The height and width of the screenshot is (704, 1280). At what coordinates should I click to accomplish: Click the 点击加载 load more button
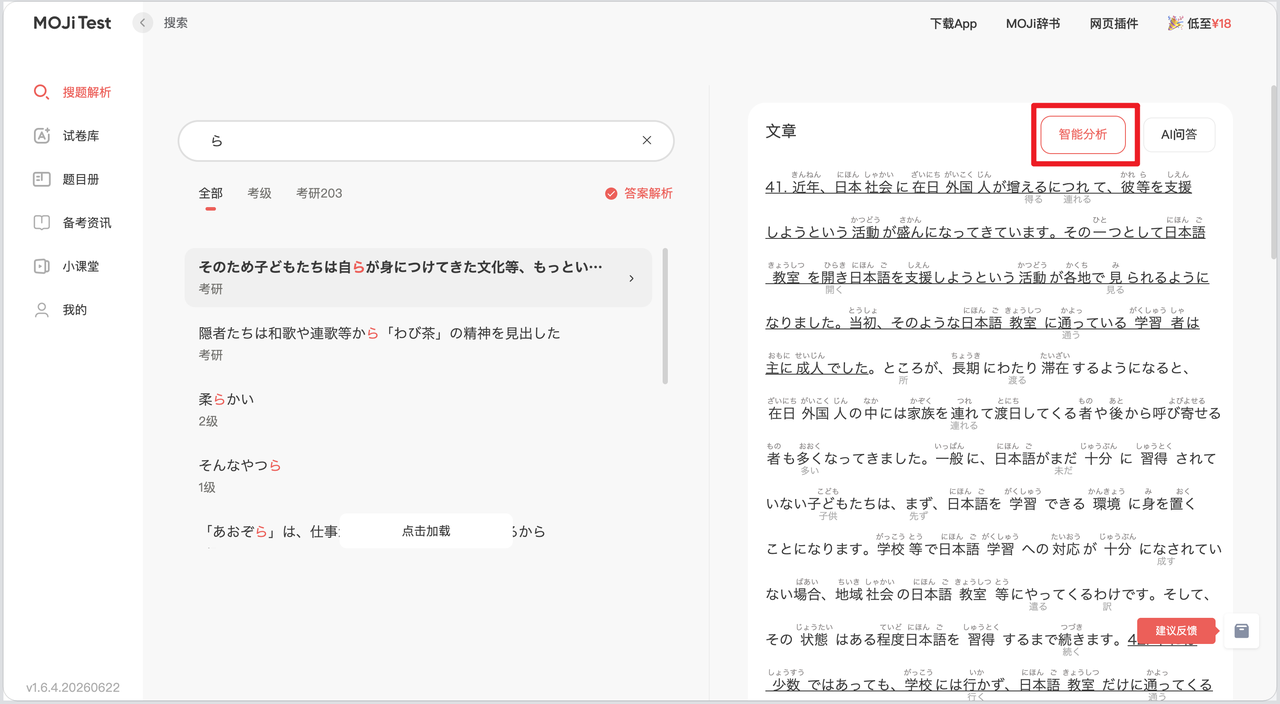(426, 531)
